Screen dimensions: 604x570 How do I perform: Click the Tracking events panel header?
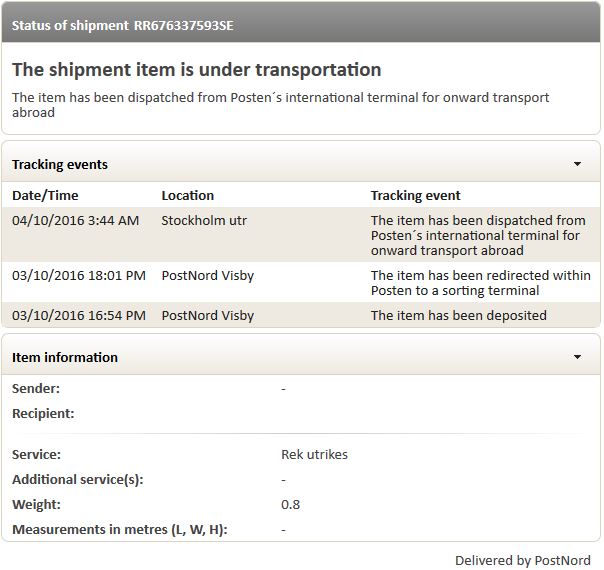60,164
